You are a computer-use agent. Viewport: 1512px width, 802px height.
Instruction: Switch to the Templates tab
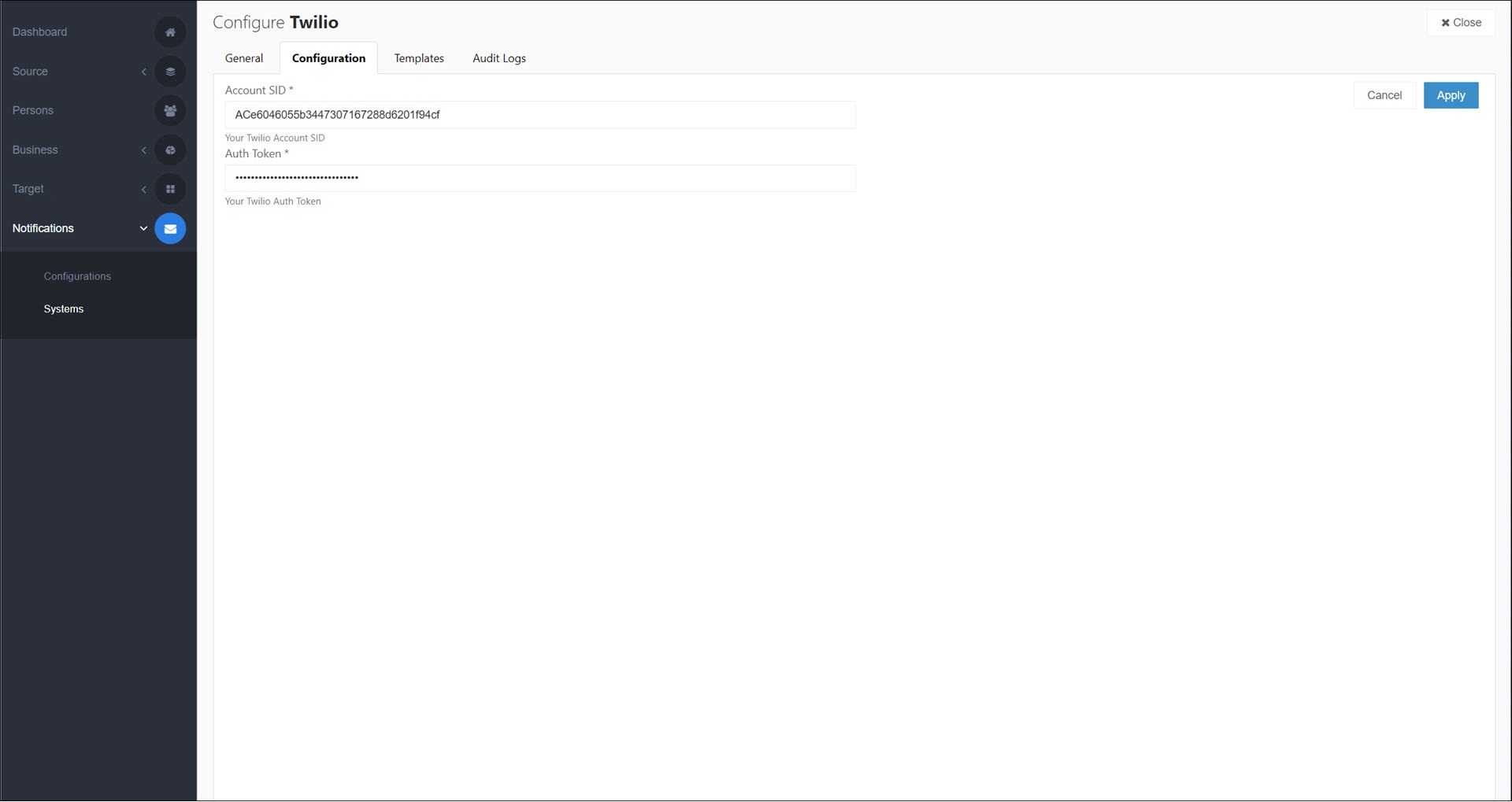[419, 58]
